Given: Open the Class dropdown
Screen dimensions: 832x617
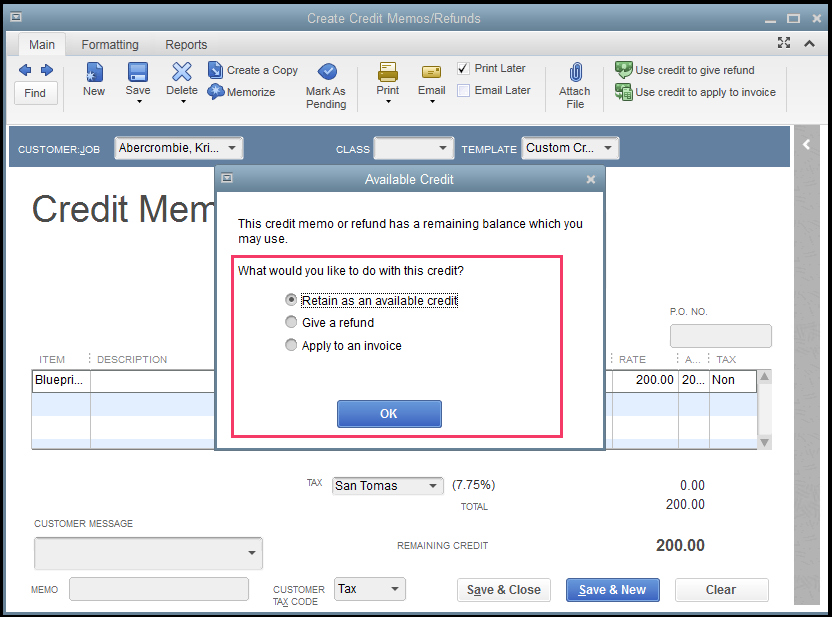Looking at the screenshot, I should pyautogui.click(x=443, y=148).
